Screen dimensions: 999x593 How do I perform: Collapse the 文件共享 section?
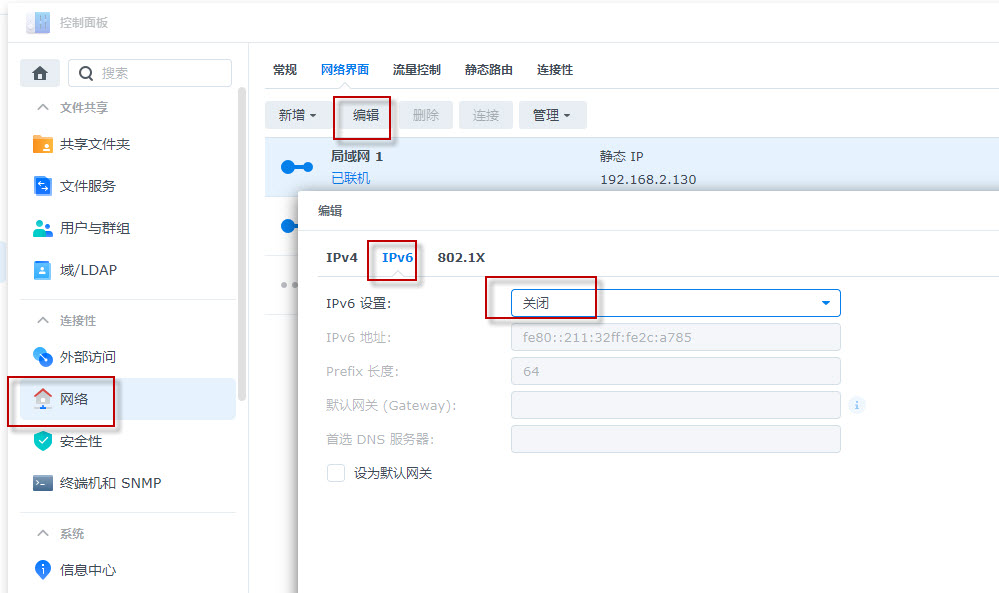[43, 108]
